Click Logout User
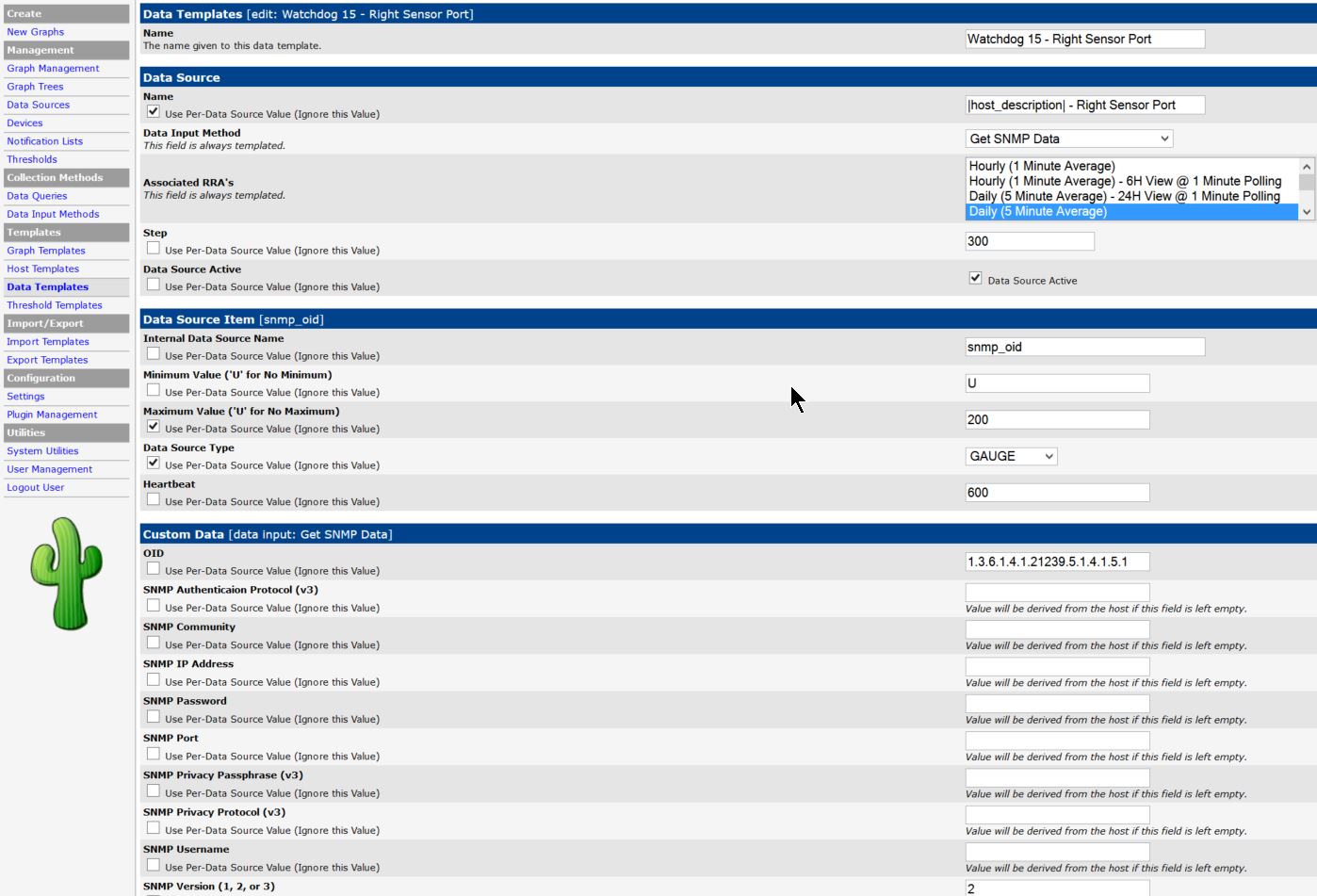1317x896 pixels. [36, 488]
